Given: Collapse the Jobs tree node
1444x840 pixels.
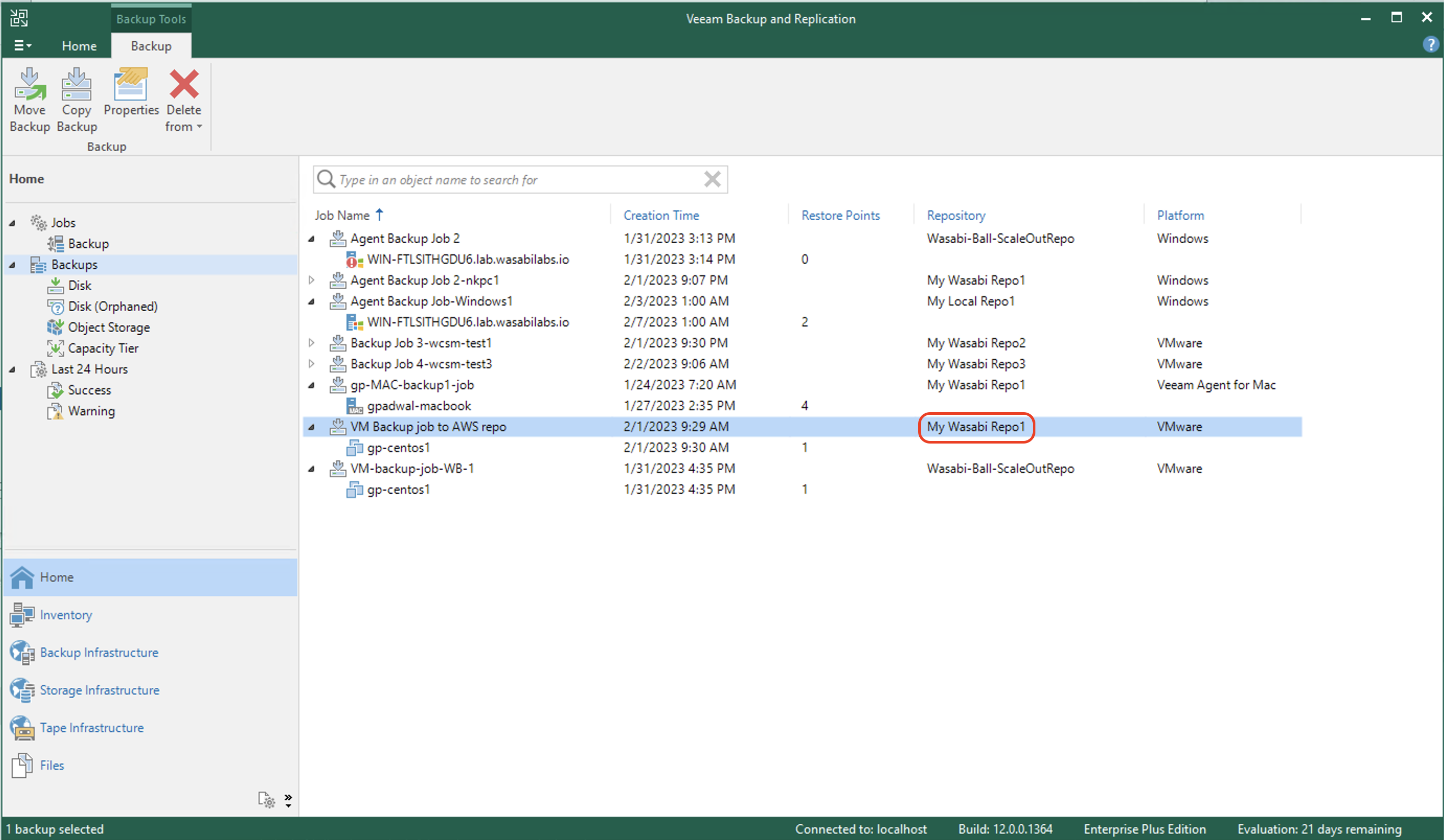Looking at the screenshot, I should (x=12, y=223).
